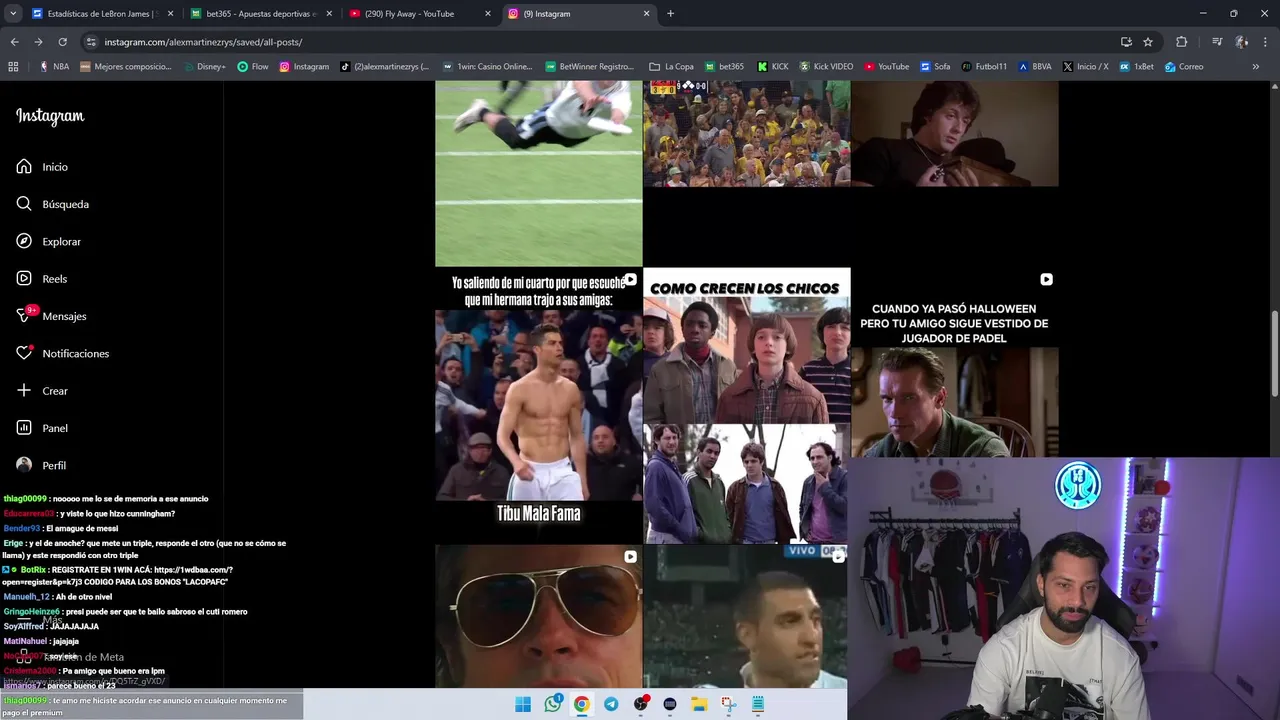Open the diving goalkeeper saved post

[538, 173]
